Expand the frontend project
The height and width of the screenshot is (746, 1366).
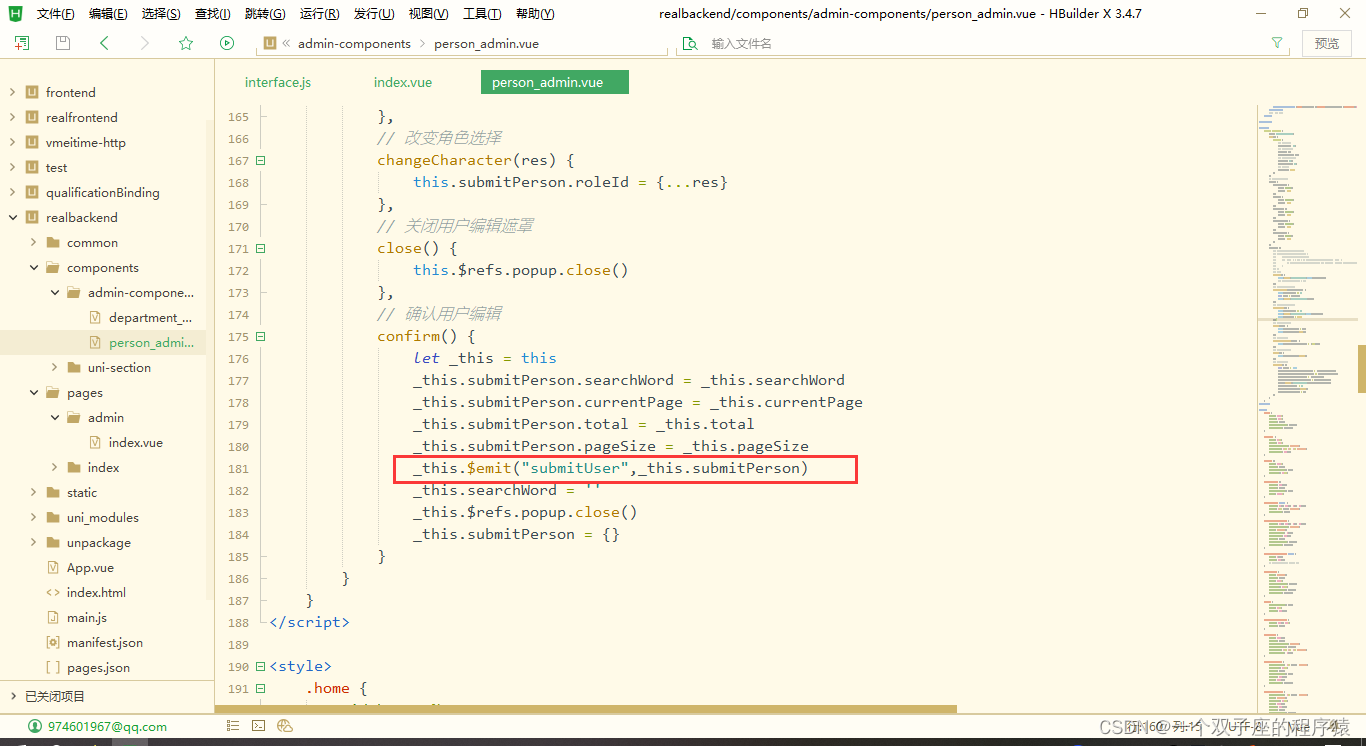(x=12, y=92)
